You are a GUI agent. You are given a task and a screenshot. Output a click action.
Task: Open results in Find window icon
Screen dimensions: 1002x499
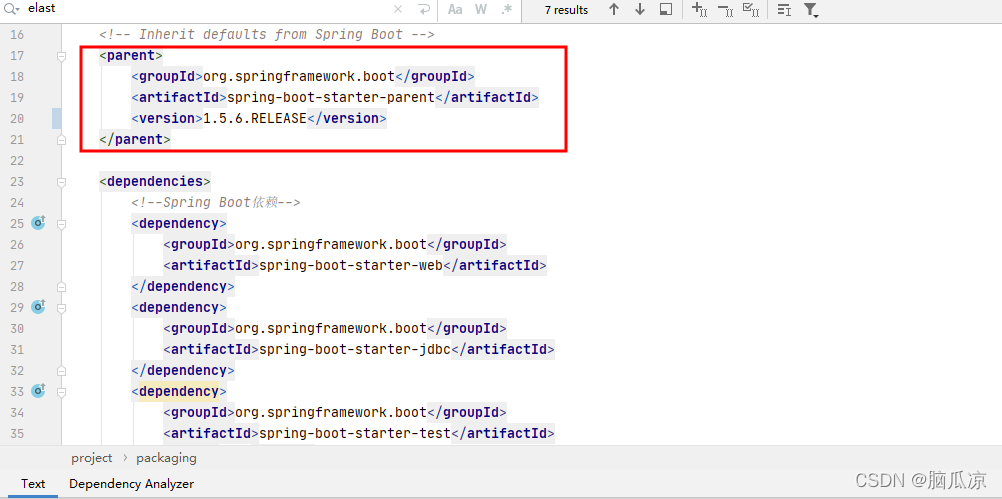tap(666, 10)
